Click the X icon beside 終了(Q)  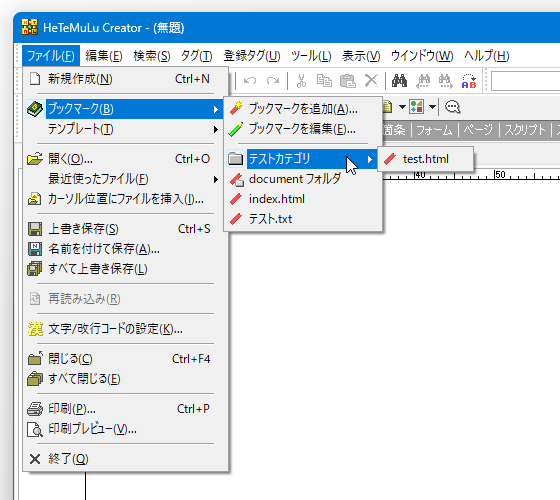click(35, 459)
